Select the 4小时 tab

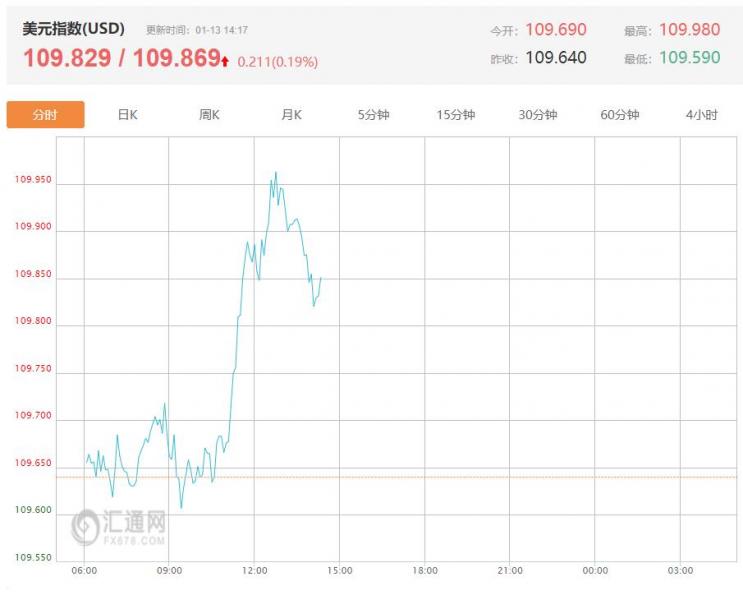[702, 115]
